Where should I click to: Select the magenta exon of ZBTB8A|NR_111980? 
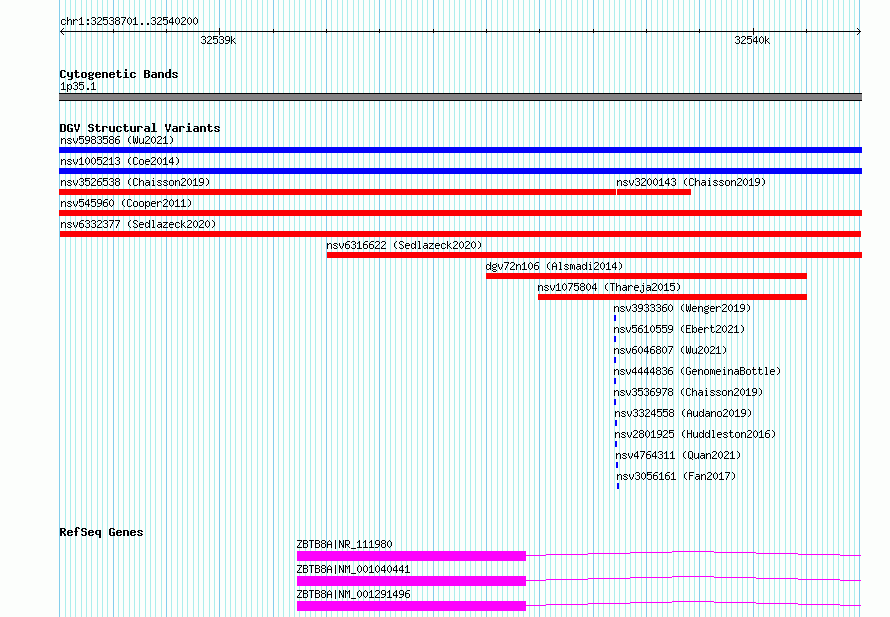(412, 556)
